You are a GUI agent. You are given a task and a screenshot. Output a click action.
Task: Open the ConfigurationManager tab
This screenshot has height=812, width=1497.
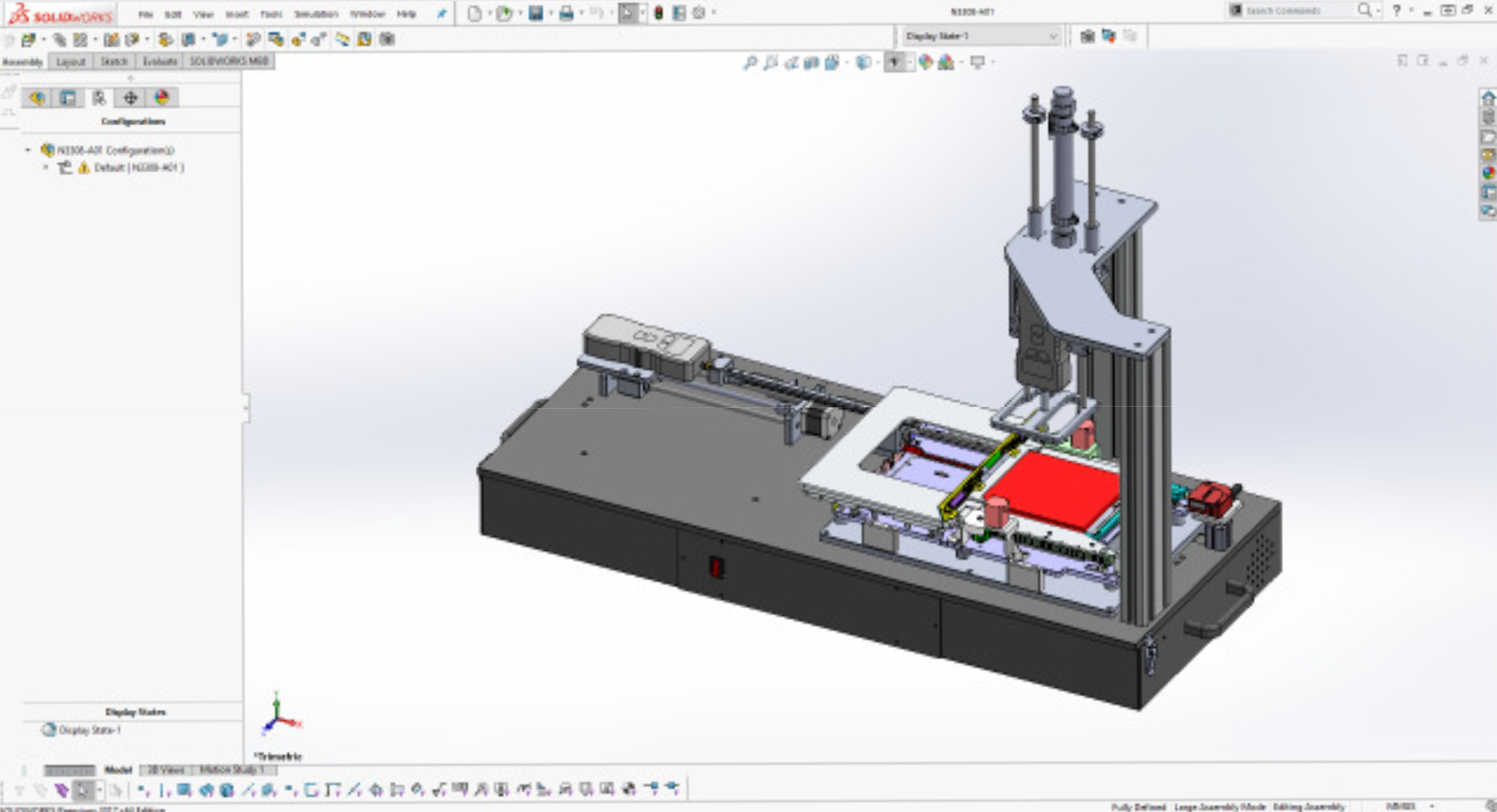(99, 98)
